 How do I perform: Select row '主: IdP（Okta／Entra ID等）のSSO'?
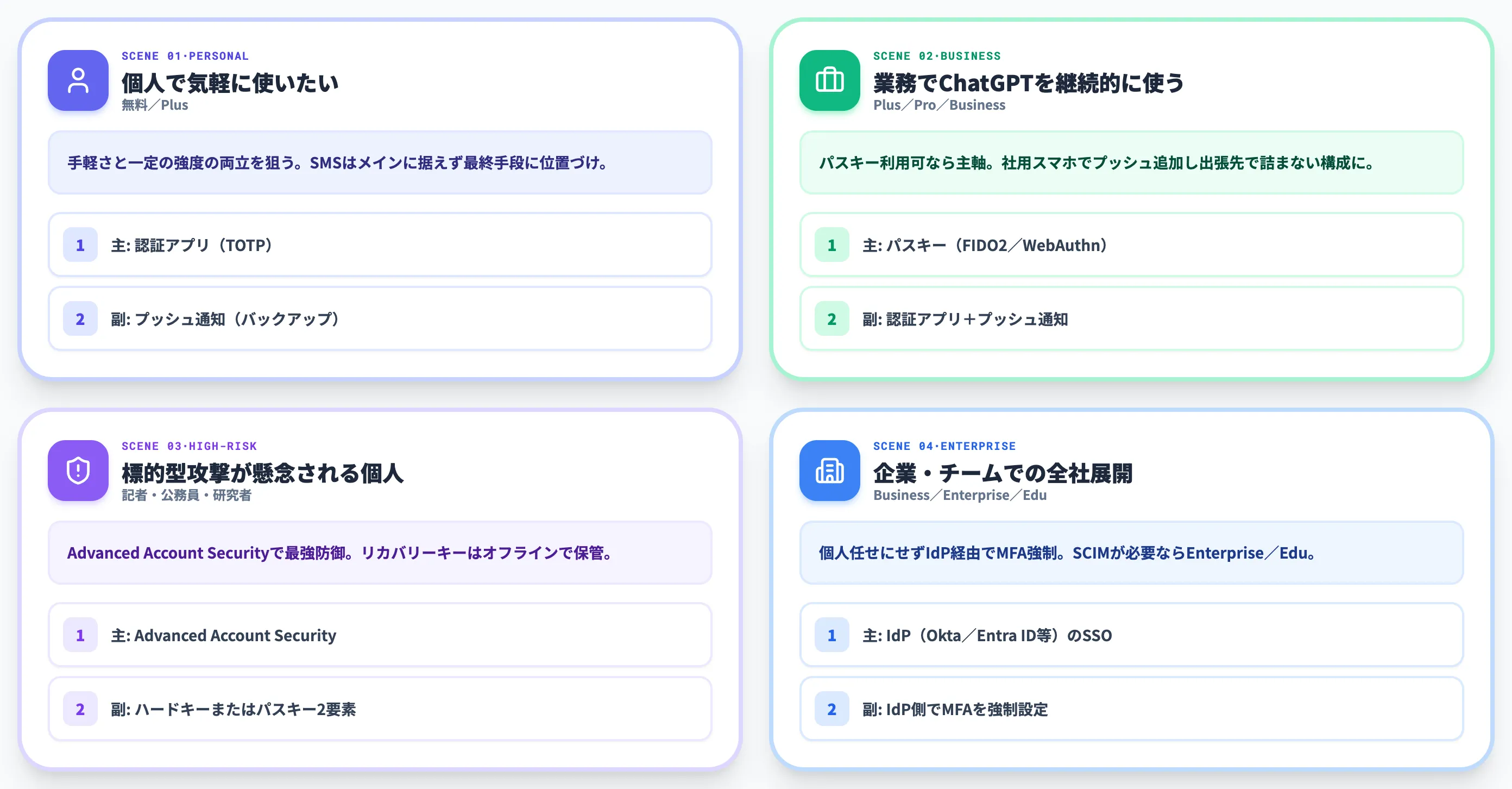pyautogui.click(x=1131, y=635)
